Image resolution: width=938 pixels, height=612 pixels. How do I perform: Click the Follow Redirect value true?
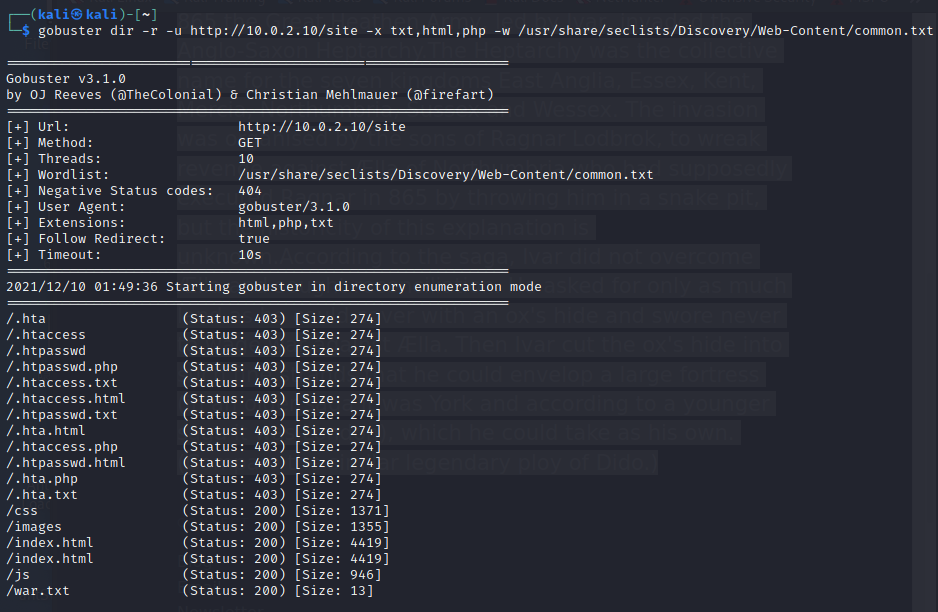[x=254, y=239]
